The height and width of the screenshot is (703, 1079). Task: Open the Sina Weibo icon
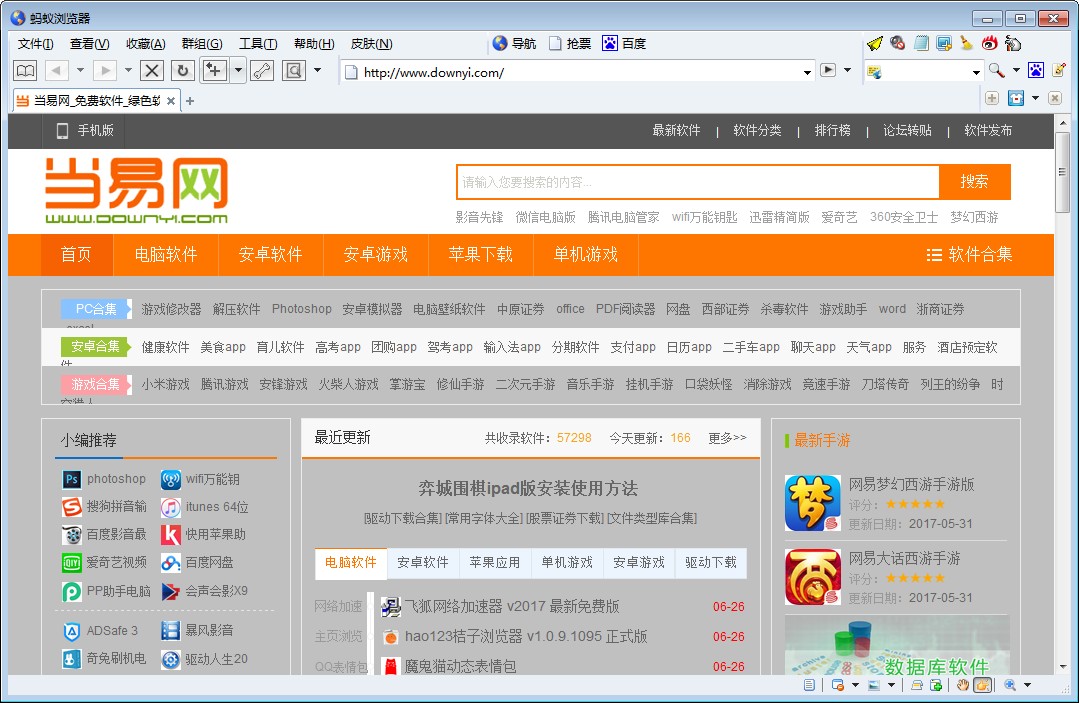coord(990,42)
